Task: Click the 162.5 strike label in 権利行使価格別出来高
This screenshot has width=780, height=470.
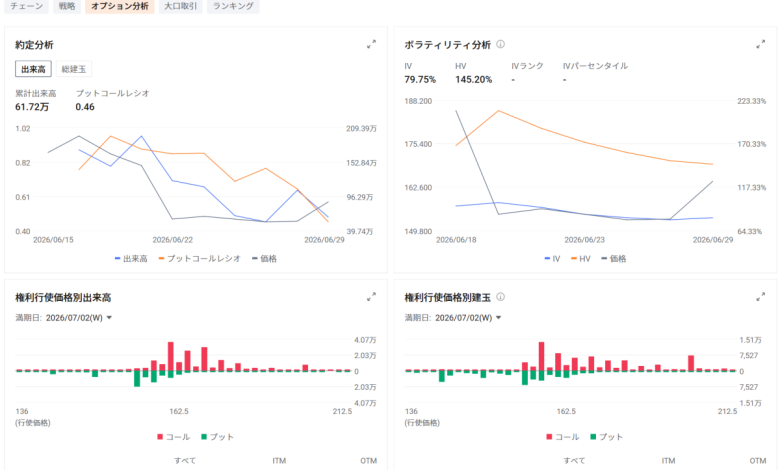Action: point(179,411)
